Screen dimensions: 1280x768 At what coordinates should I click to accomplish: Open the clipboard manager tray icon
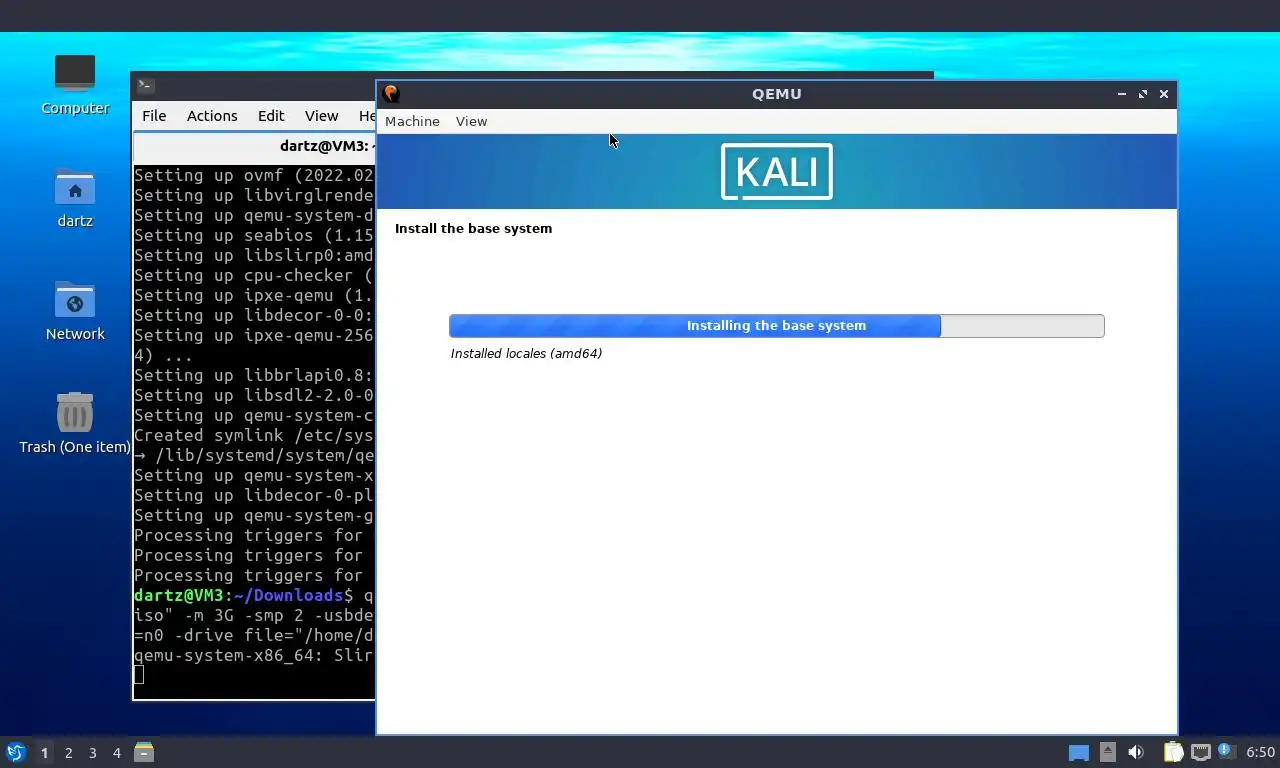click(1173, 752)
